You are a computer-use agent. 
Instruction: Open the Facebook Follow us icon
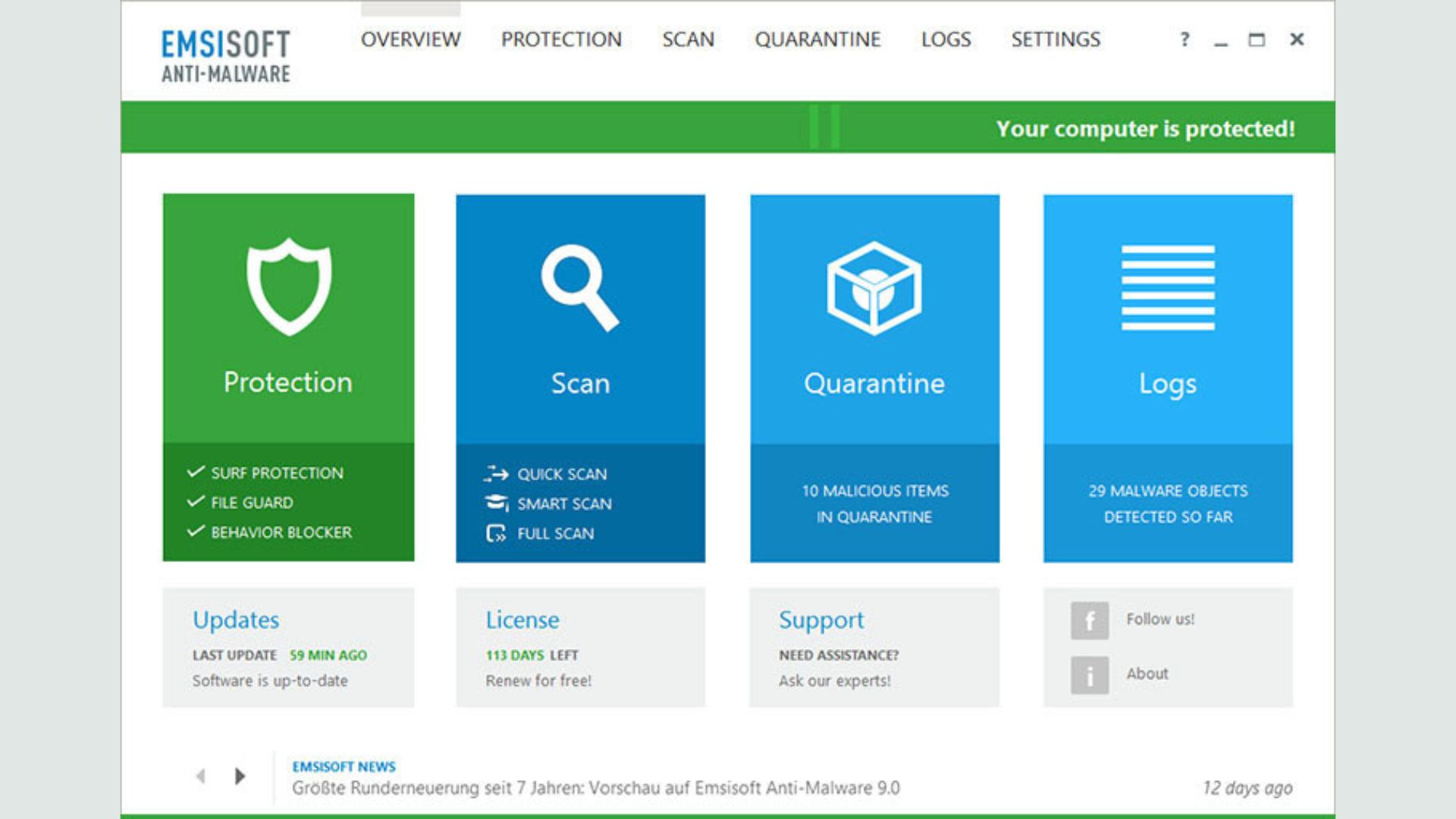pos(1090,620)
